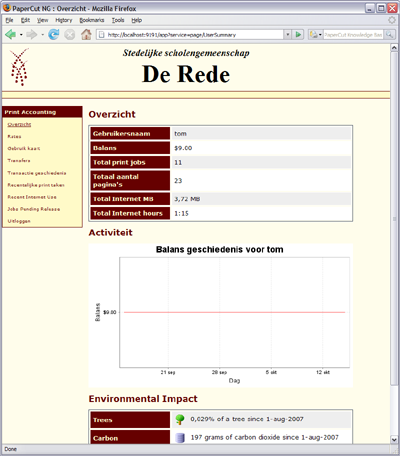Minimize the Firefox window
Image resolution: width=400 pixels, height=456 pixels.
pyautogui.click(x=370, y=8)
